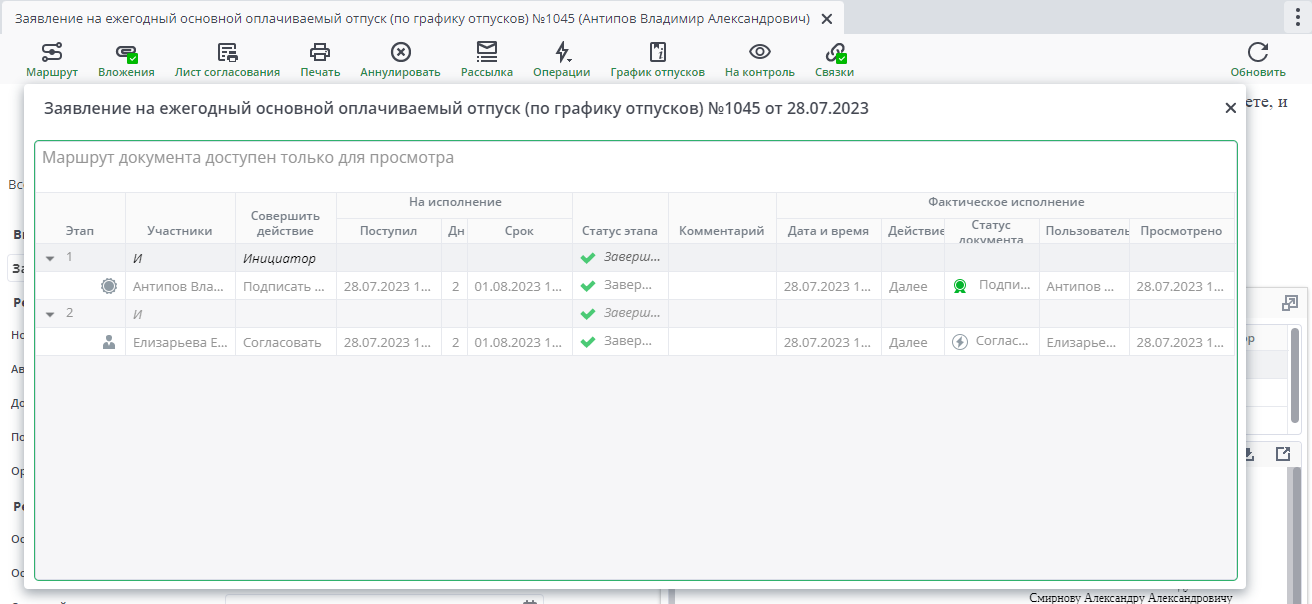Screen dimensions: 1312x604
Task: Click the Печать print icon
Action: (320, 60)
